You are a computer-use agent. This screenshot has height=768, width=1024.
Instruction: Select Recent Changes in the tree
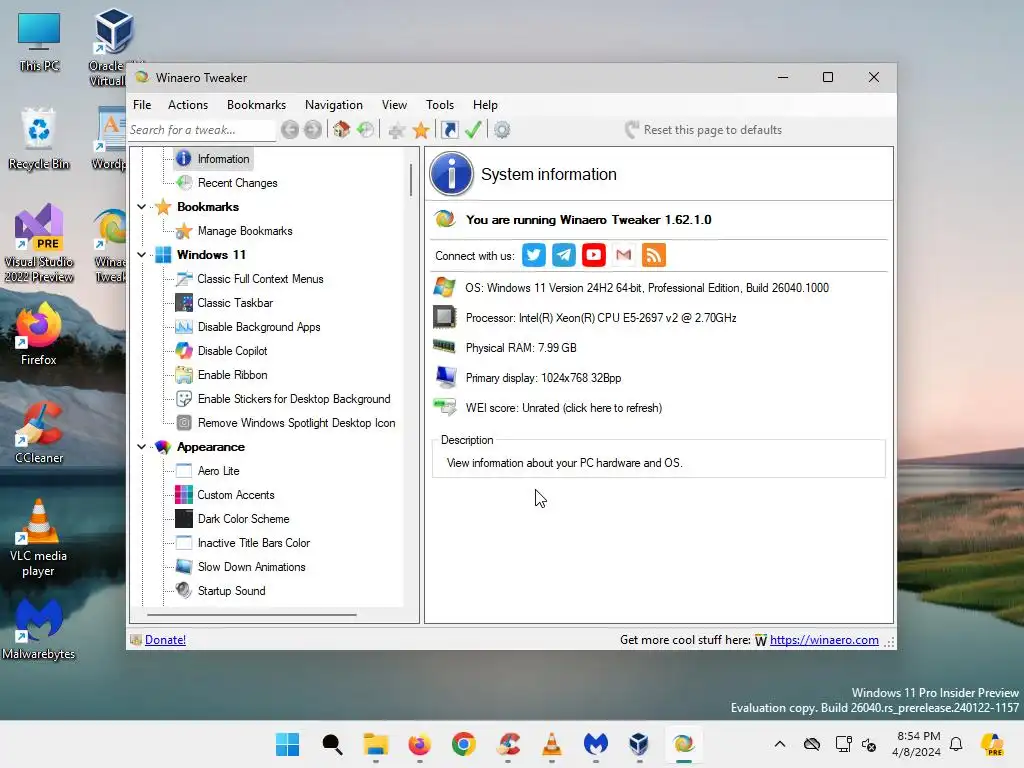point(237,183)
